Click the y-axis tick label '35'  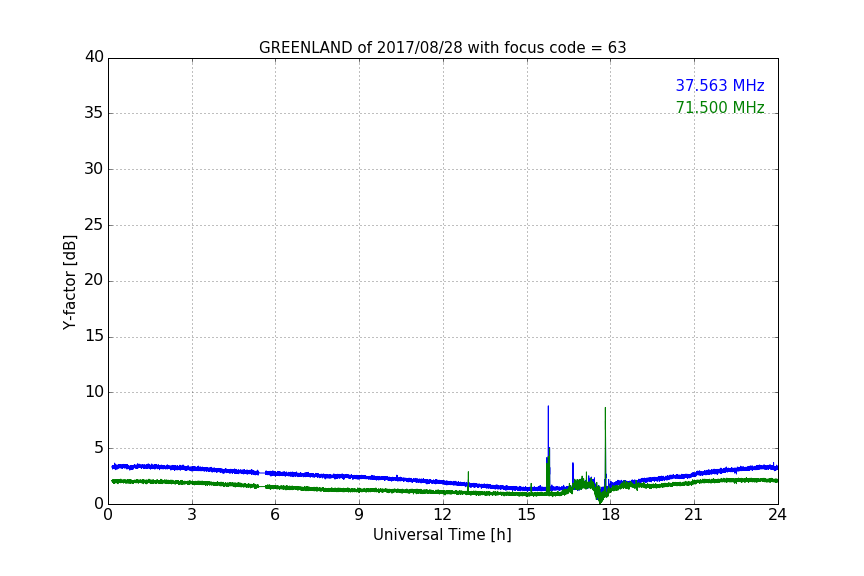94,113
